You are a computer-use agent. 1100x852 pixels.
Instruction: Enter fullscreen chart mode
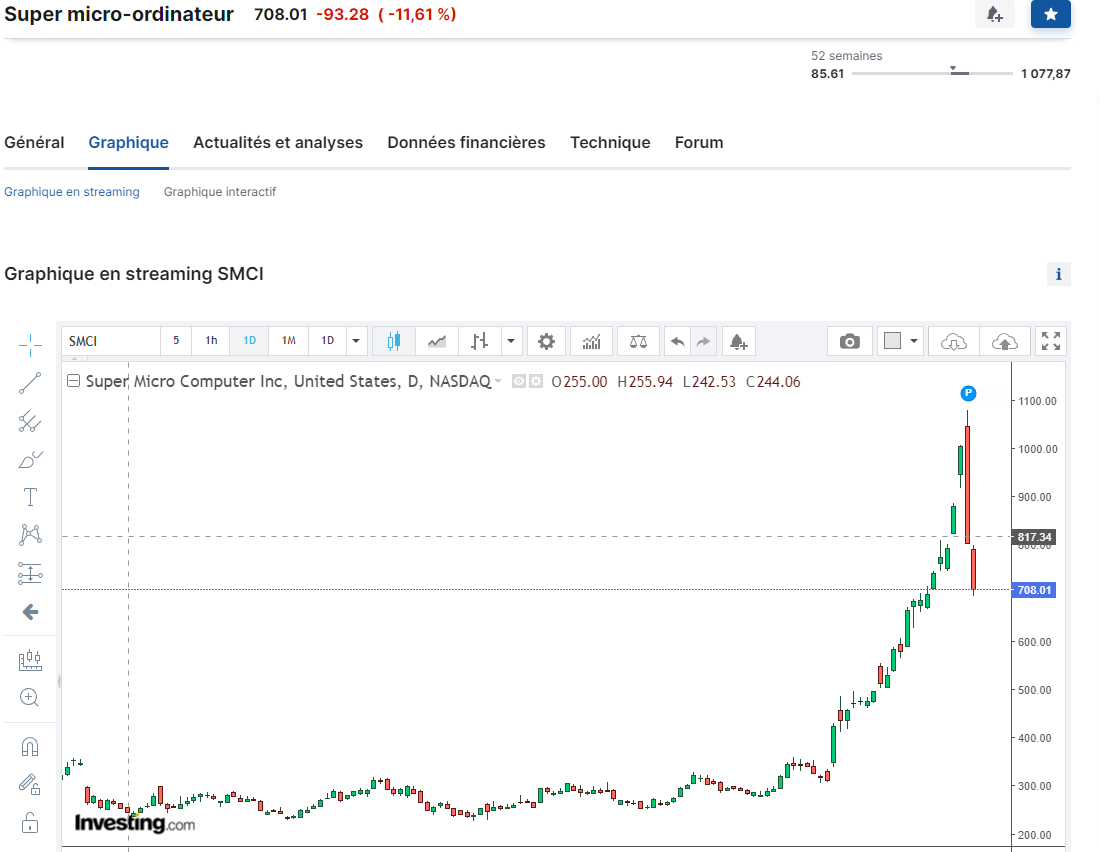click(1051, 341)
